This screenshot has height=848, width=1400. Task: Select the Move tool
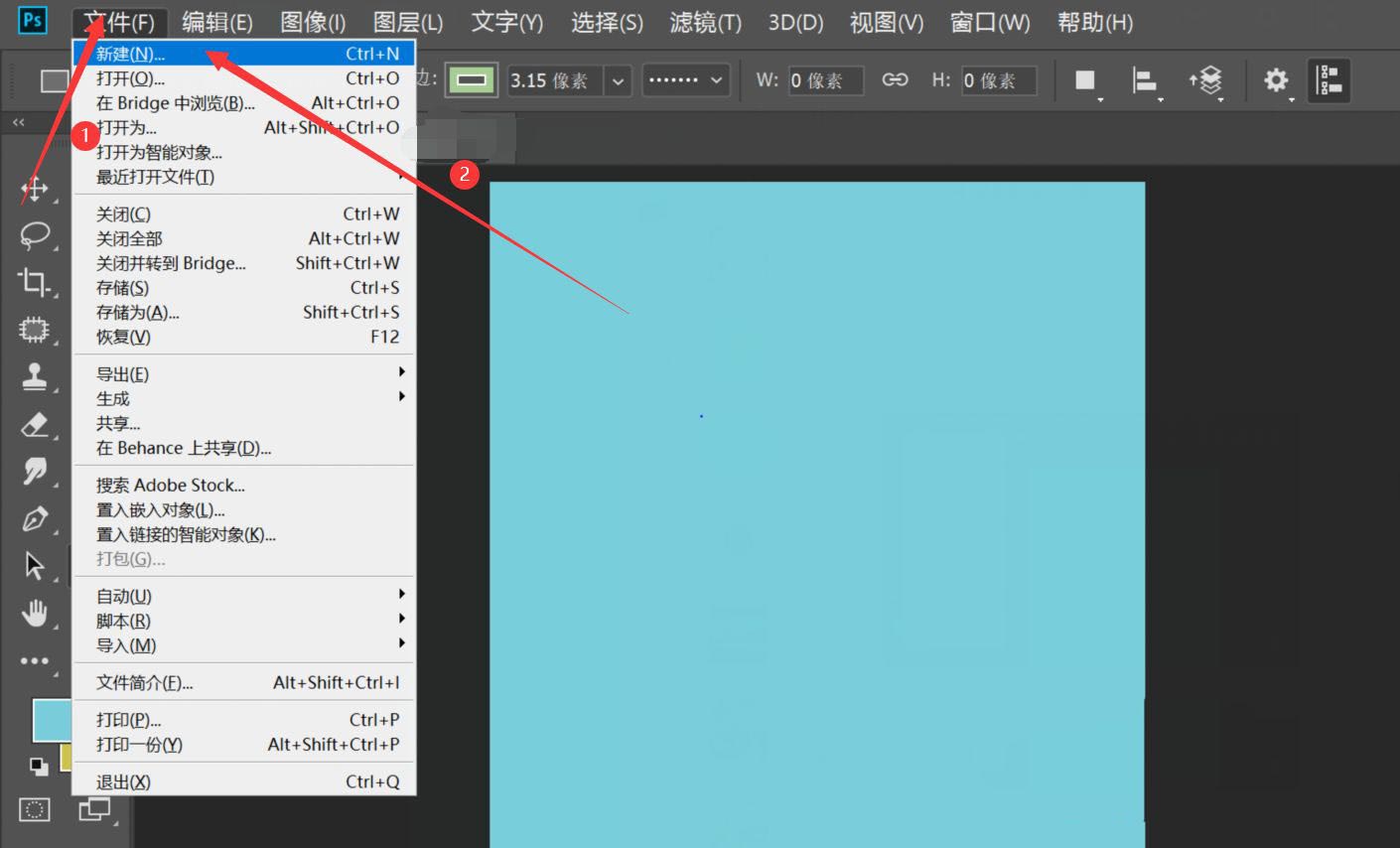point(35,189)
